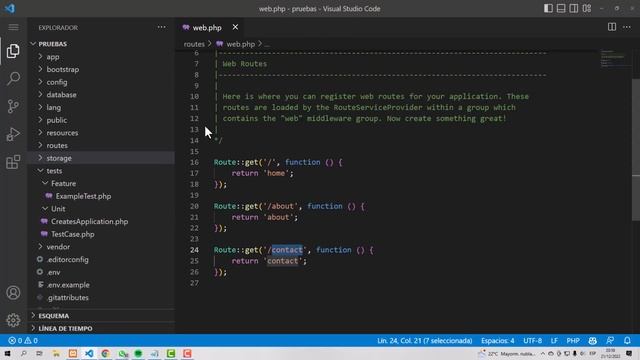
Task: Open Chrome from taskbar
Action: coord(105,353)
